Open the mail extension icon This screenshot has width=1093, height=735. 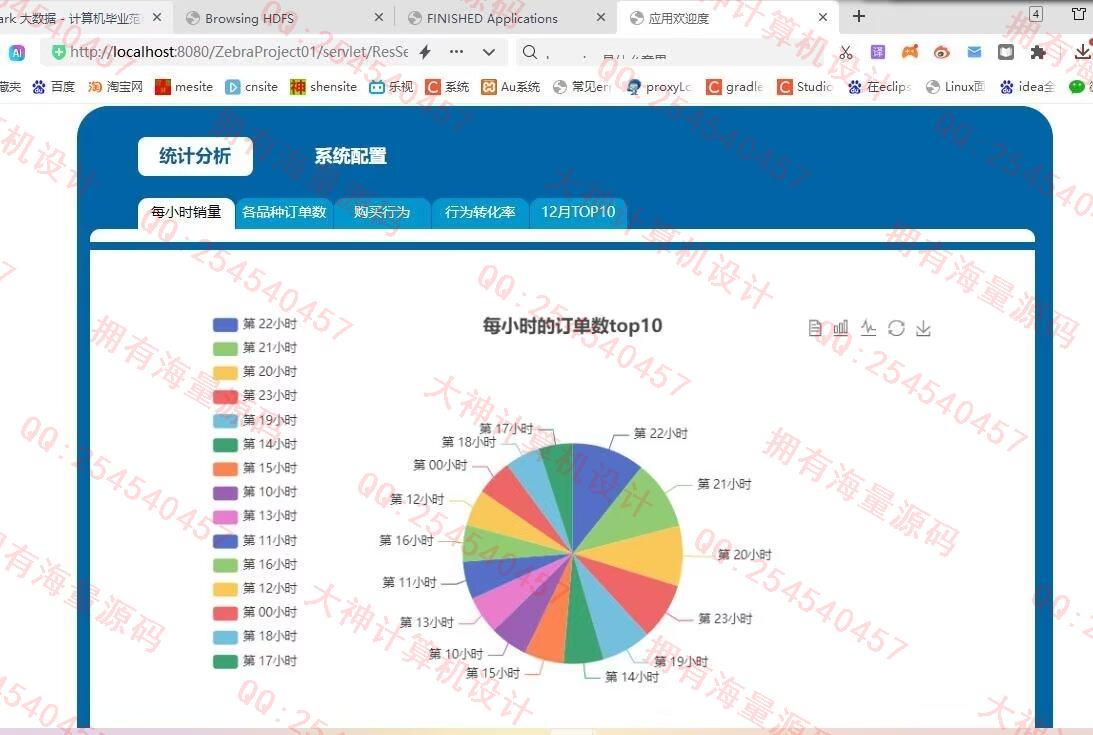point(974,52)
